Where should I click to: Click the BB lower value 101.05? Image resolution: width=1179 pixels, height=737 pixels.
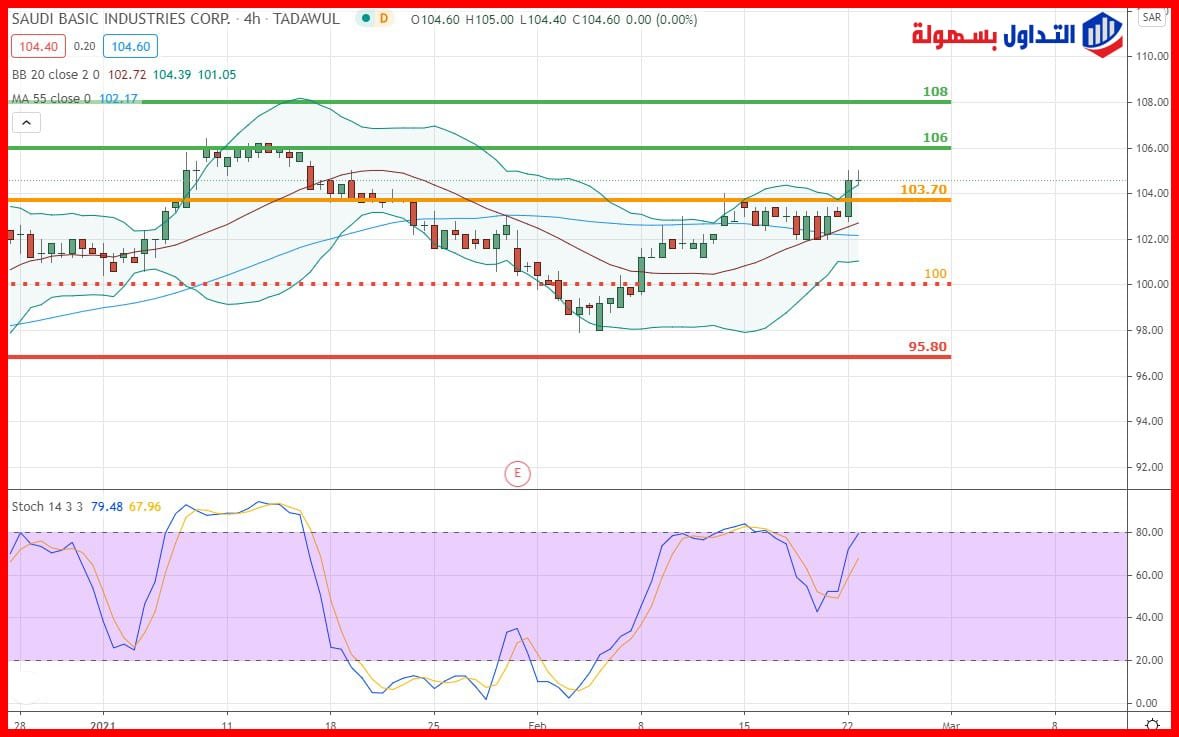coord(217,74)
